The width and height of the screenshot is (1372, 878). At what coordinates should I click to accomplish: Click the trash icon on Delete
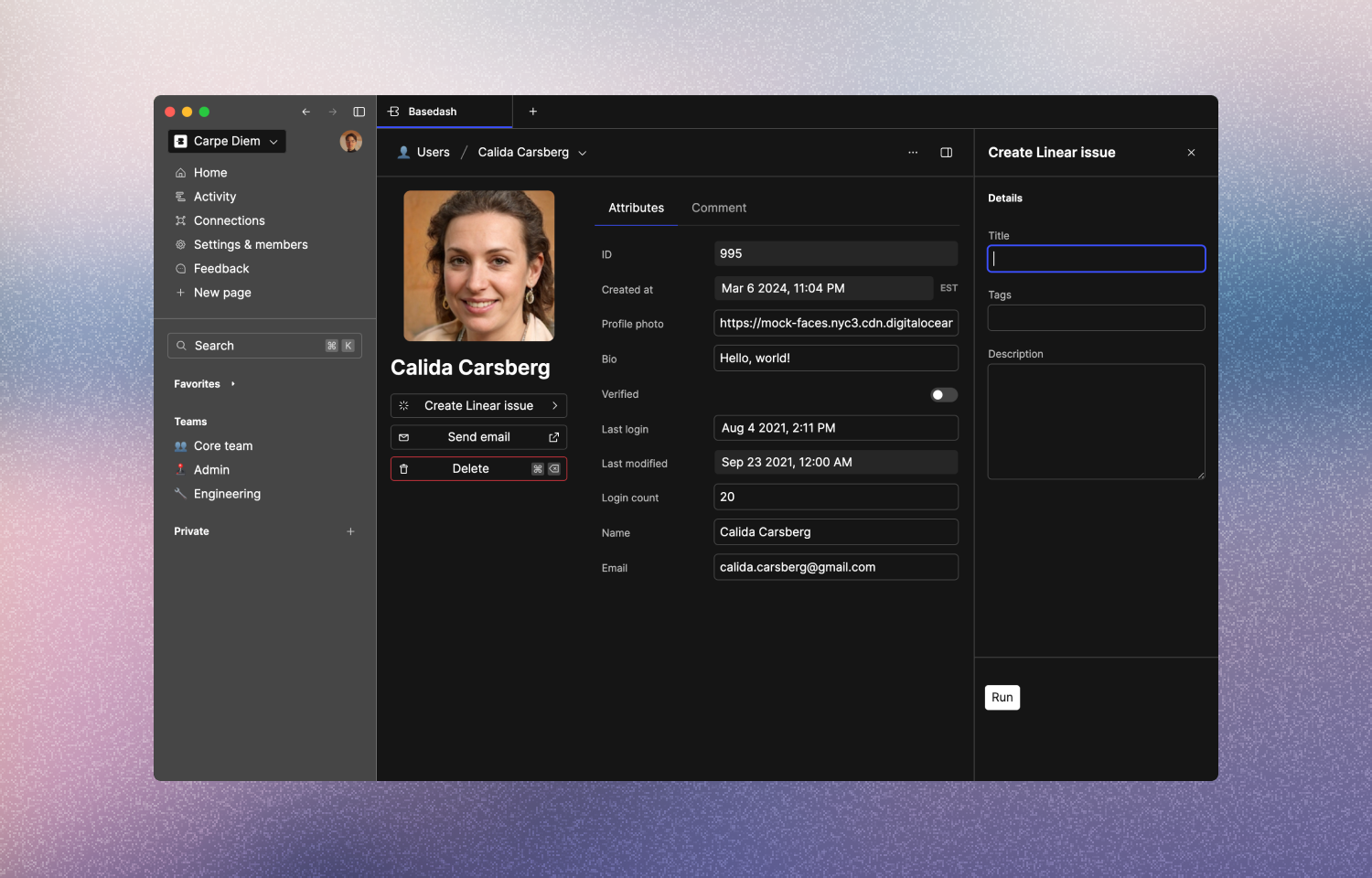click(x=404, y=469)
